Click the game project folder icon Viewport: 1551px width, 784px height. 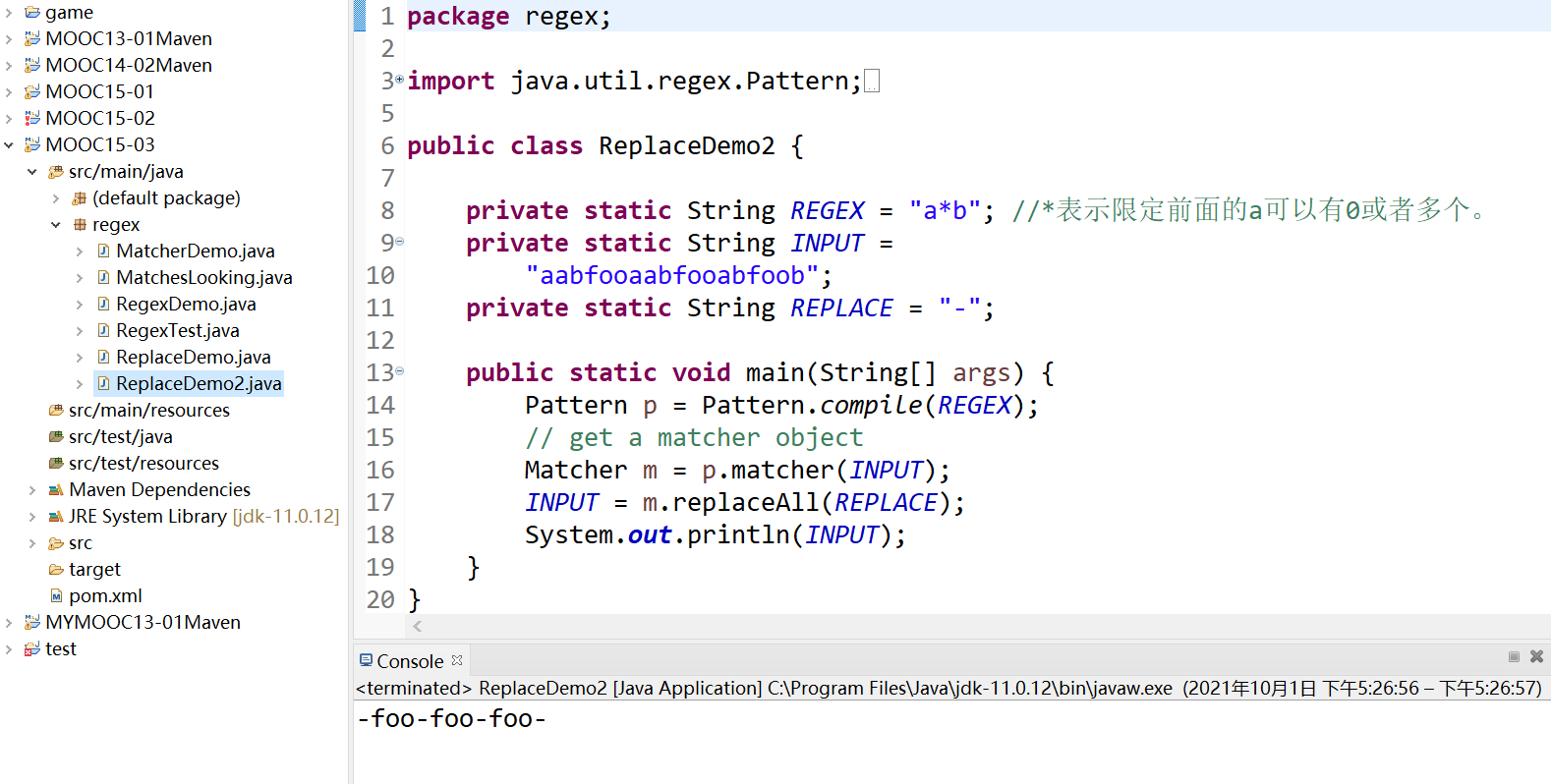(32, 13)
